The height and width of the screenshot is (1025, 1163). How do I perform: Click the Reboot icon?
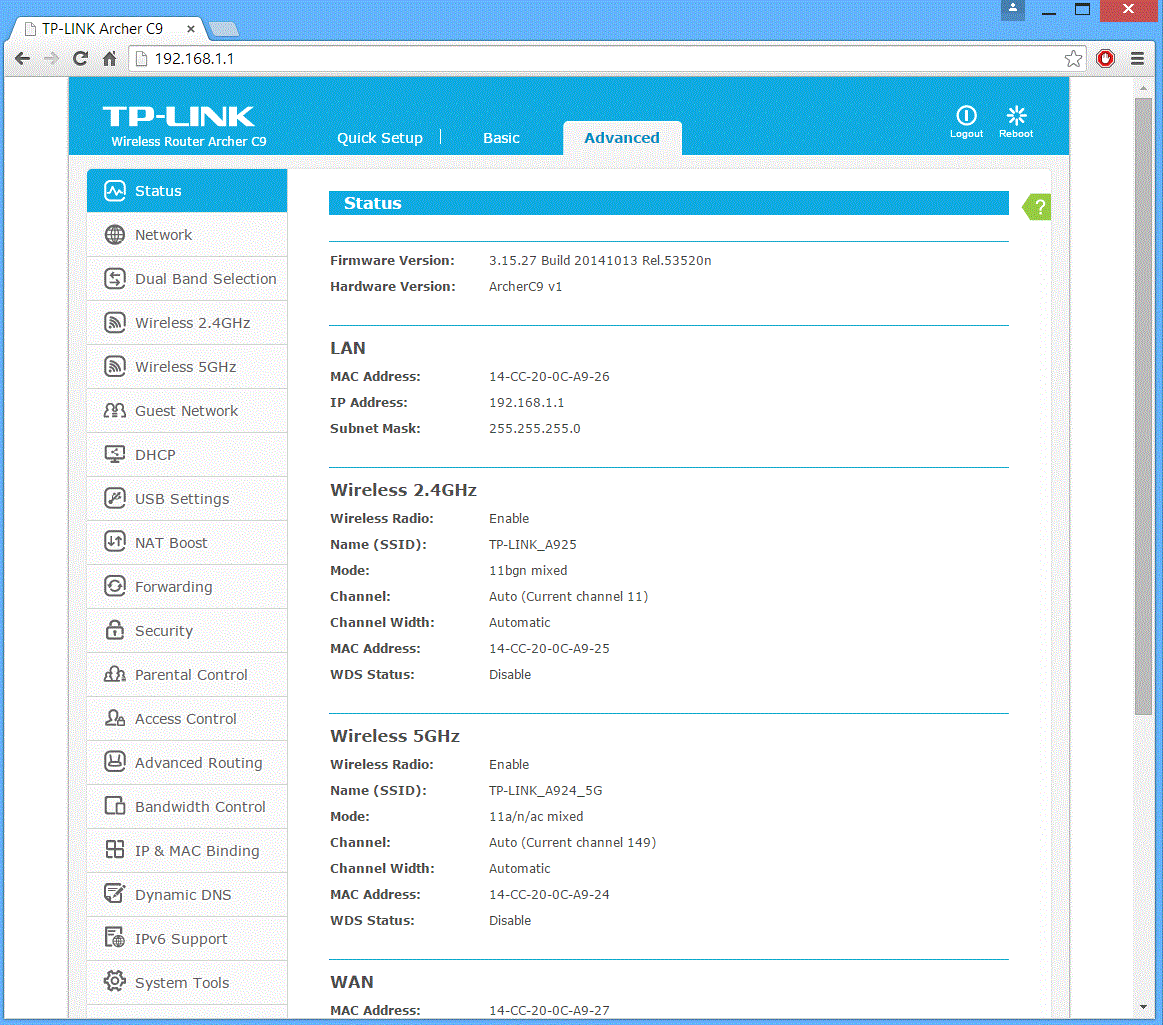coord(1016,116)
